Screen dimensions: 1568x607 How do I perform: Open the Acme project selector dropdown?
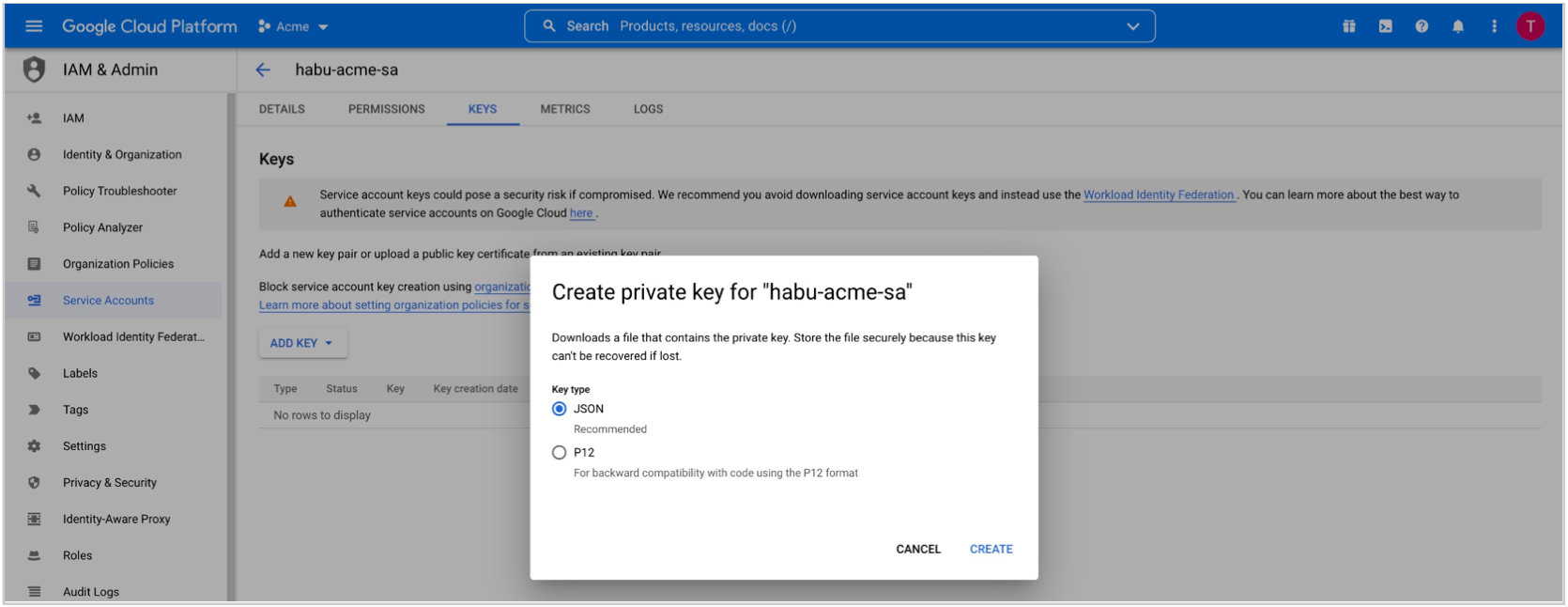293,27
